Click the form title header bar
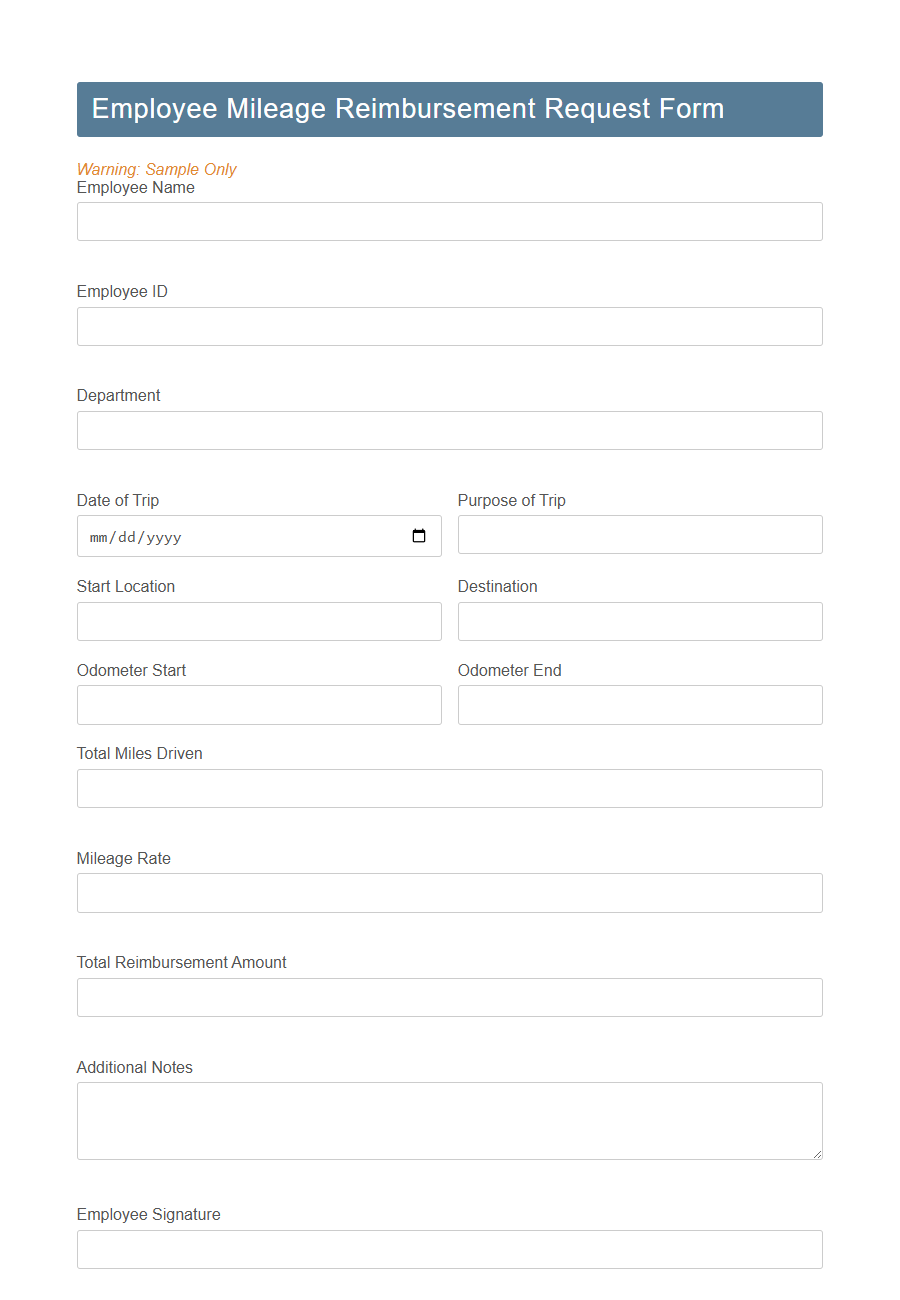 (449, 109)
